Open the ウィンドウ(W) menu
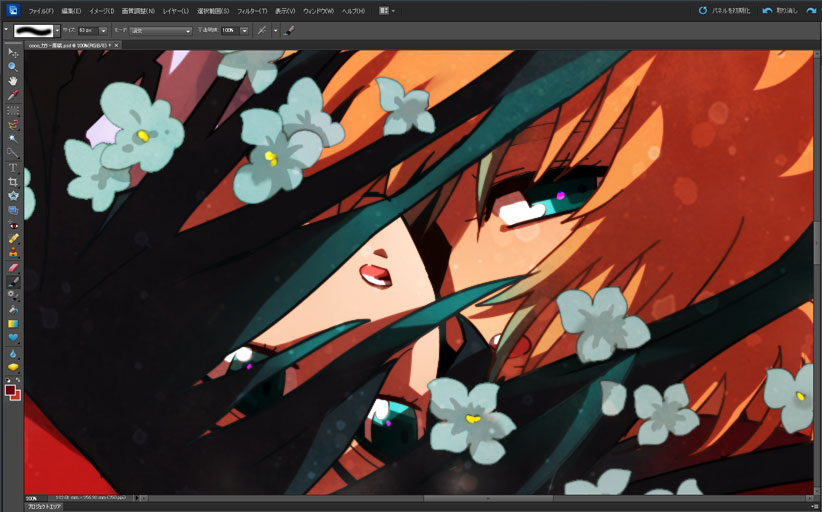 (x=318, y=10)
